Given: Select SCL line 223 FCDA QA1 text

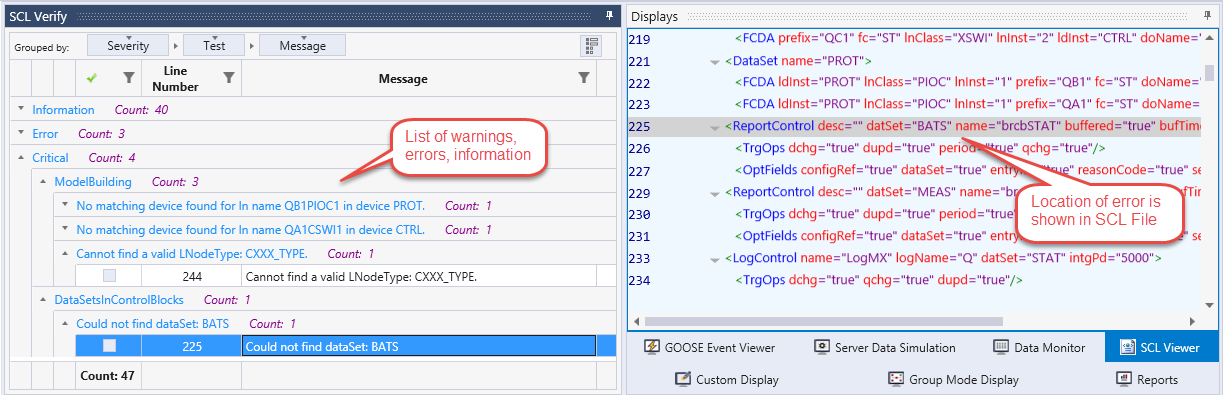Looking at the screenshot, I should (x=967, y=105).
